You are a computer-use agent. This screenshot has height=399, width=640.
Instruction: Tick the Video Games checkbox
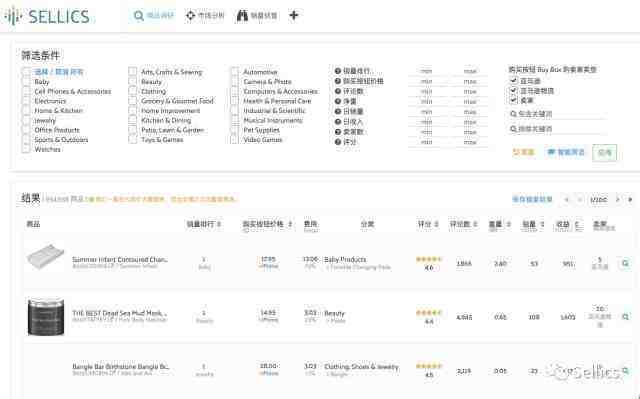[x=234, y=140]
